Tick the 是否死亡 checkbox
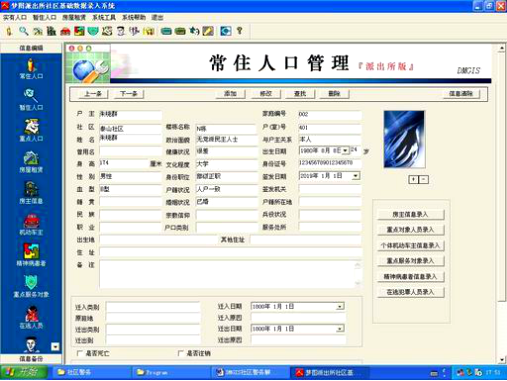Viewport: 507px width, 381px height. 79,353
